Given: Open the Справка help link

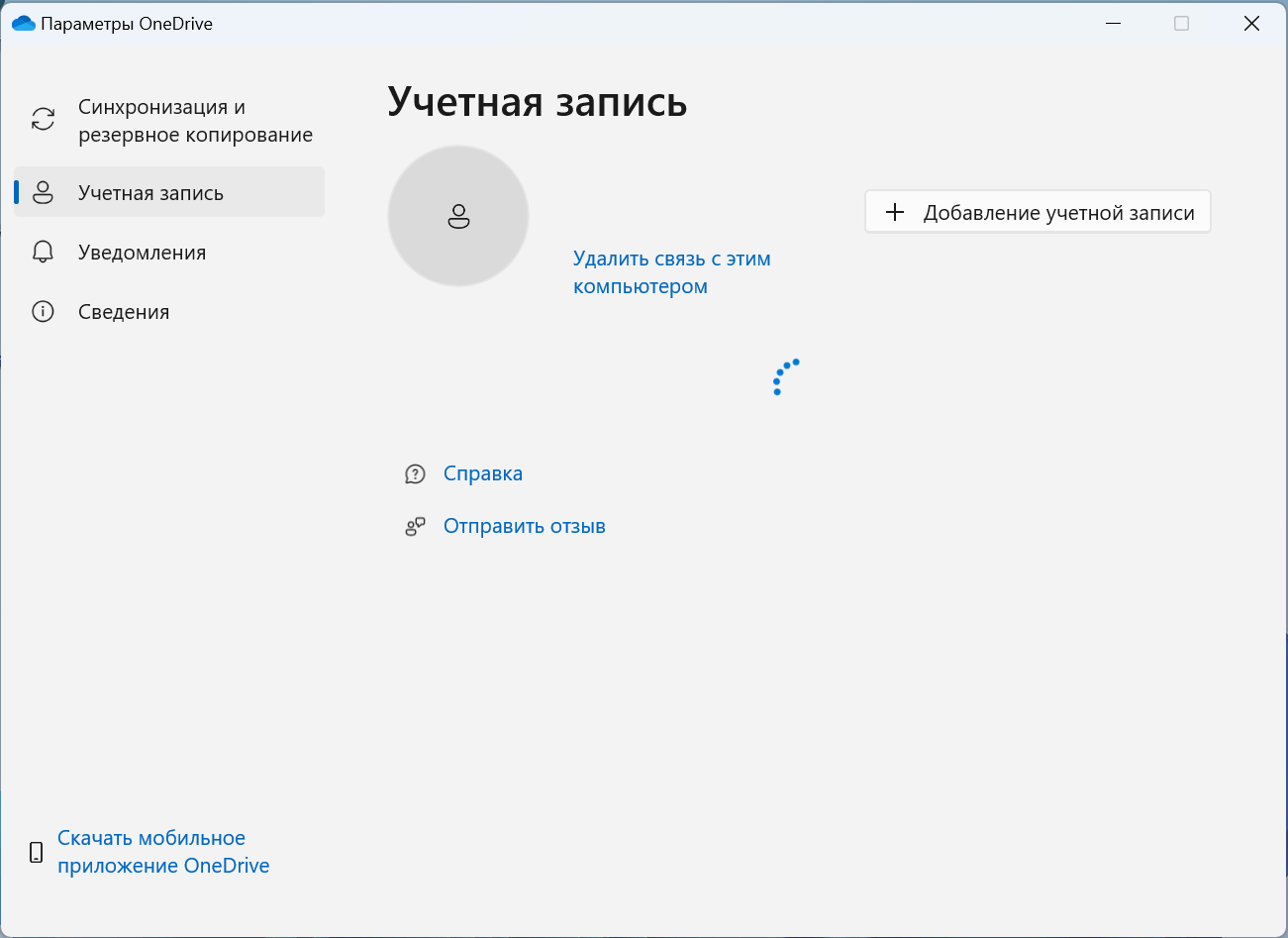Looking at the screenshot, I should coord(483,473).
